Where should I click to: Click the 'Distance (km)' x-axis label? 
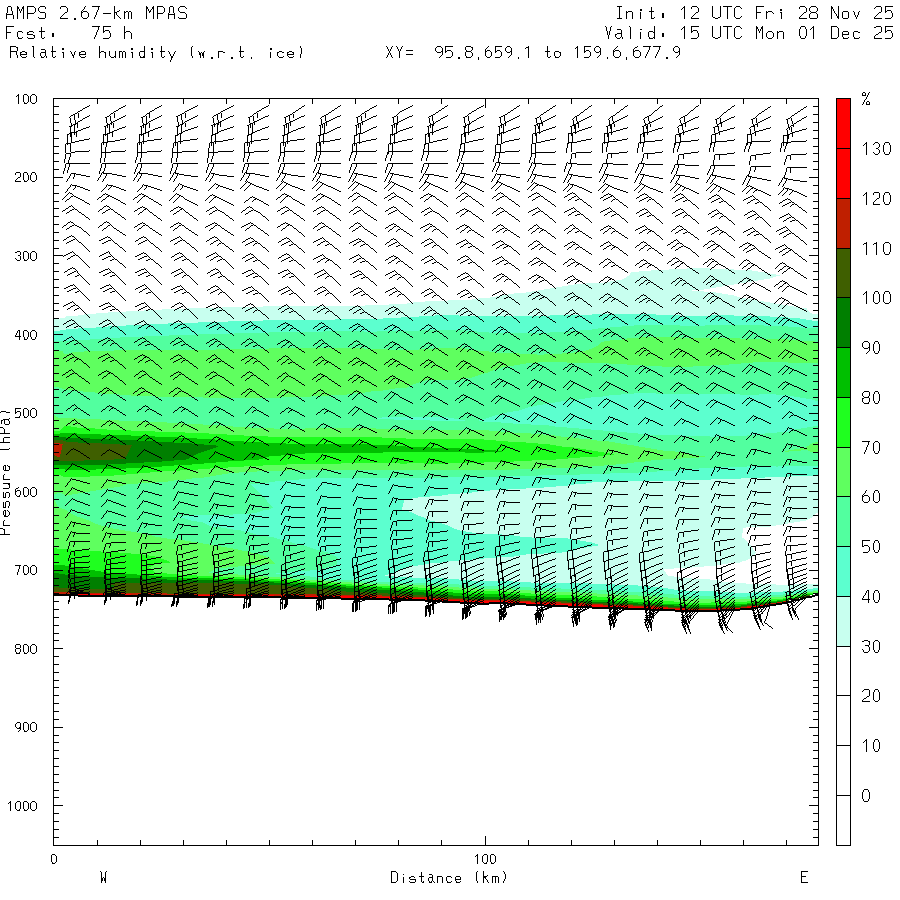point(449,878)
